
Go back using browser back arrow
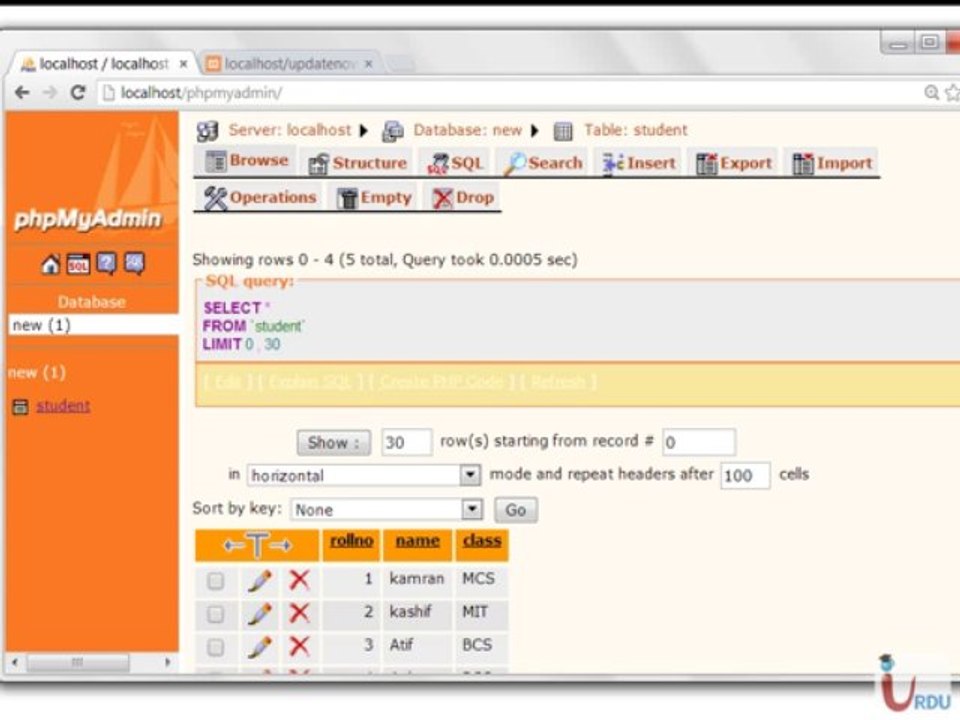coord(22,92)
